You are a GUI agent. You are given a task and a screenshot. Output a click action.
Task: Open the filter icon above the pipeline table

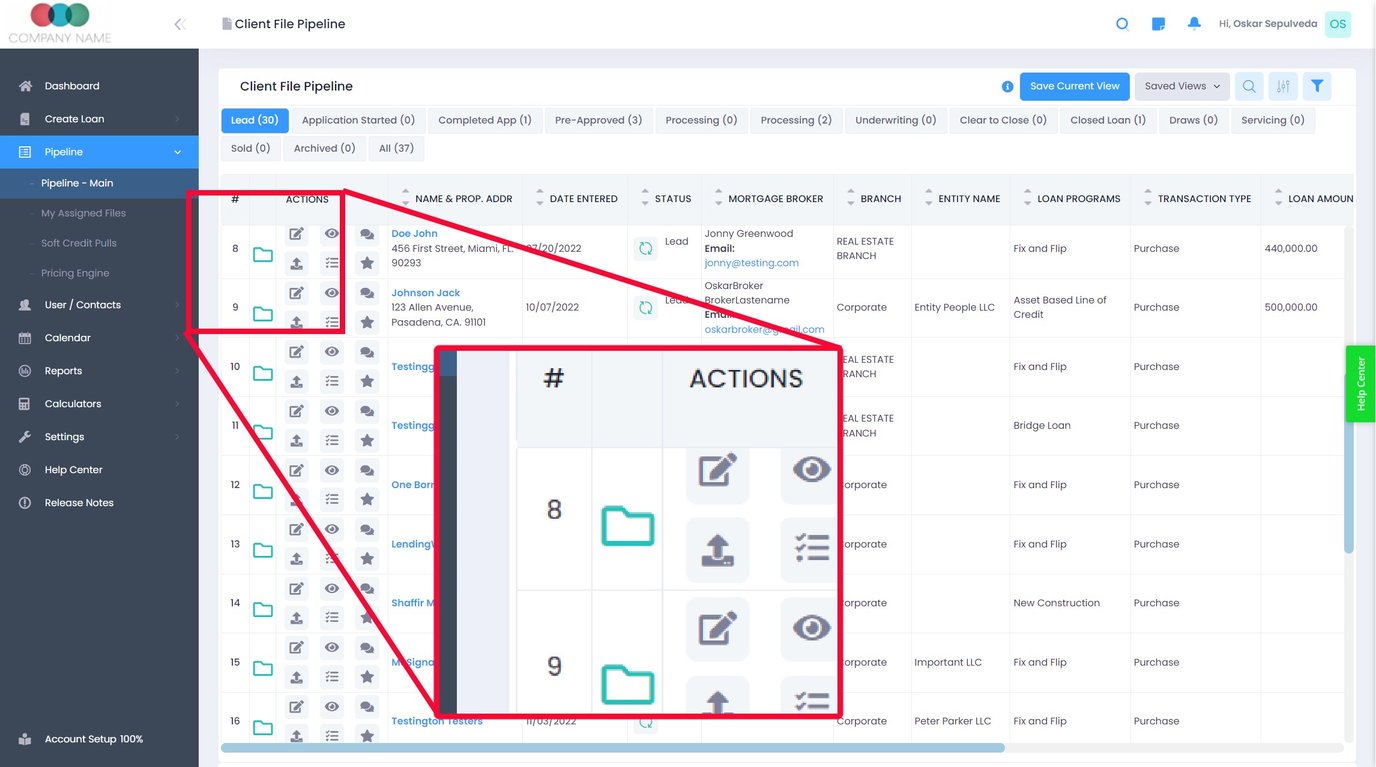(x=1317, y=86)
